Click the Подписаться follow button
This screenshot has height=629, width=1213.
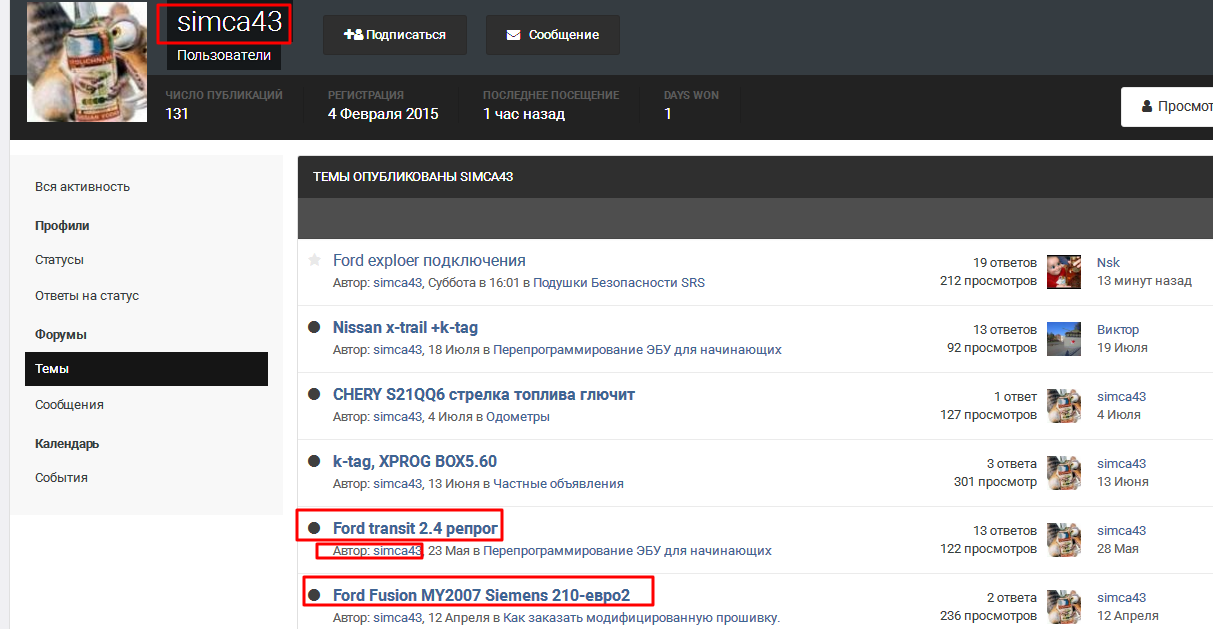395,35
